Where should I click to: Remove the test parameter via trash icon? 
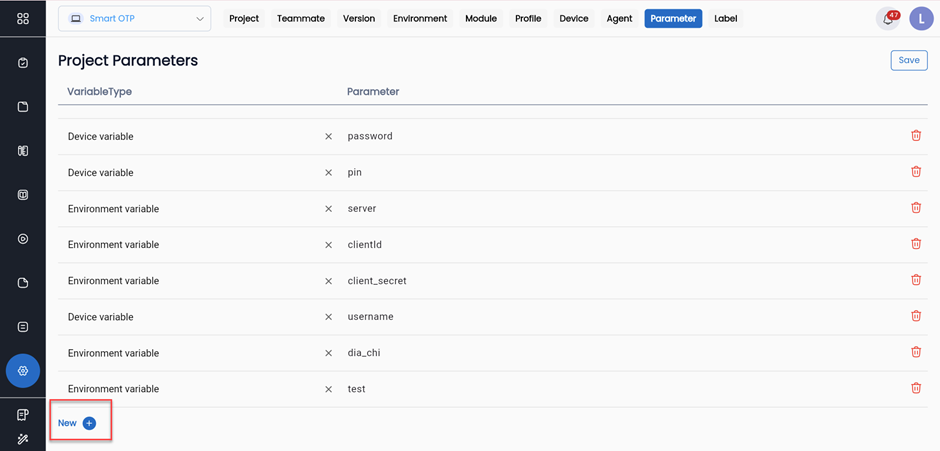click(915, 388)
